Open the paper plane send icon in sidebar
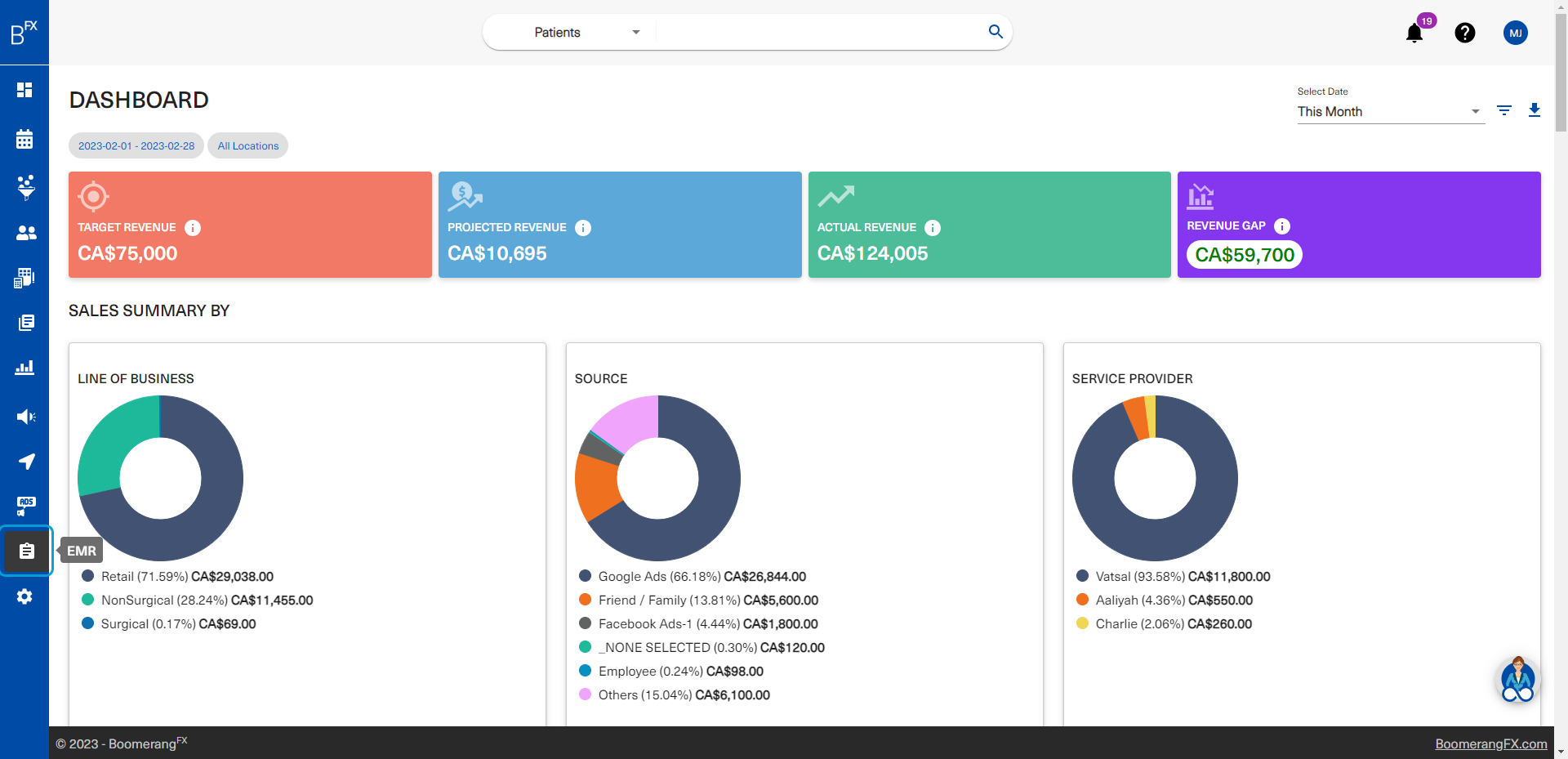 coord(26,462)
